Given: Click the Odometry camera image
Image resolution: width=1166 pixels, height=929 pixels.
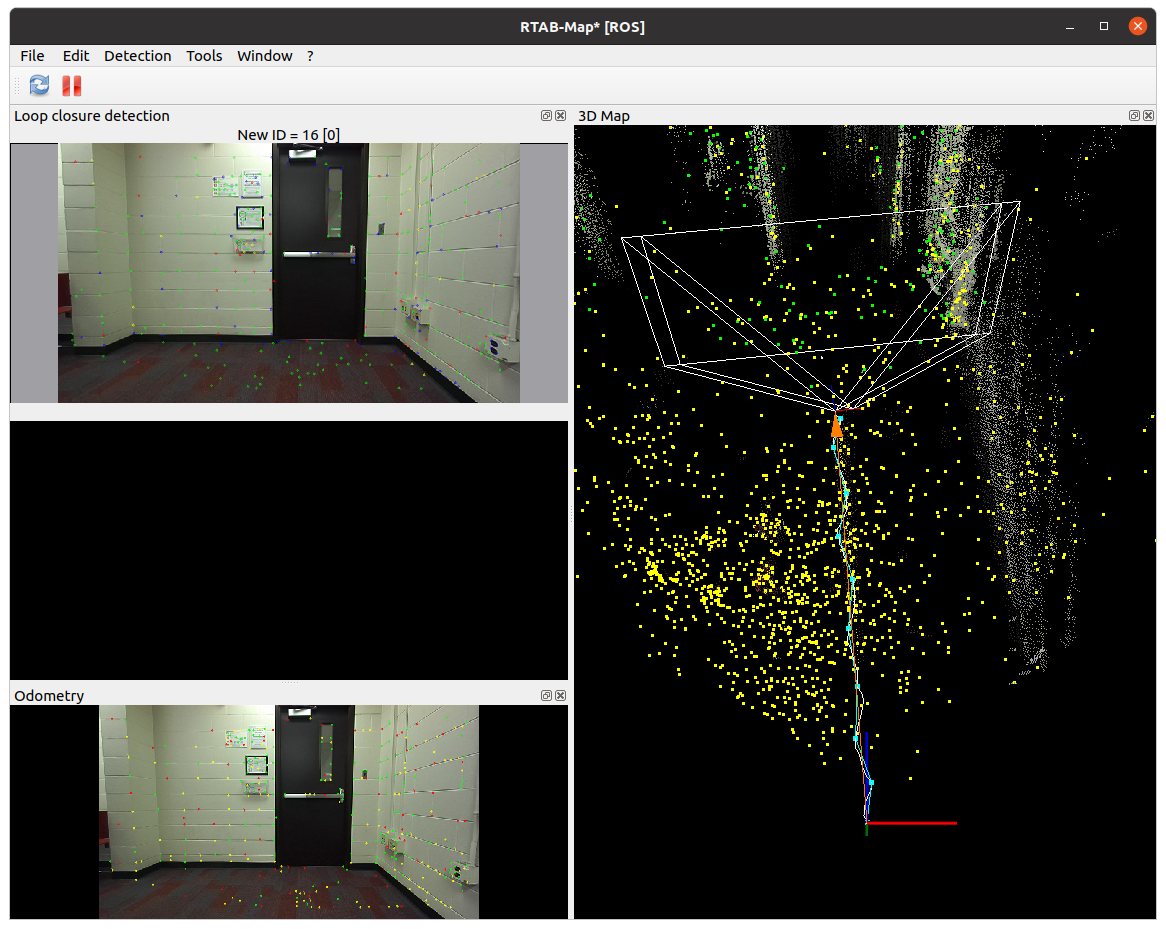Looking at the screenshot, I should pyautogui.click(x=289, y=811).
